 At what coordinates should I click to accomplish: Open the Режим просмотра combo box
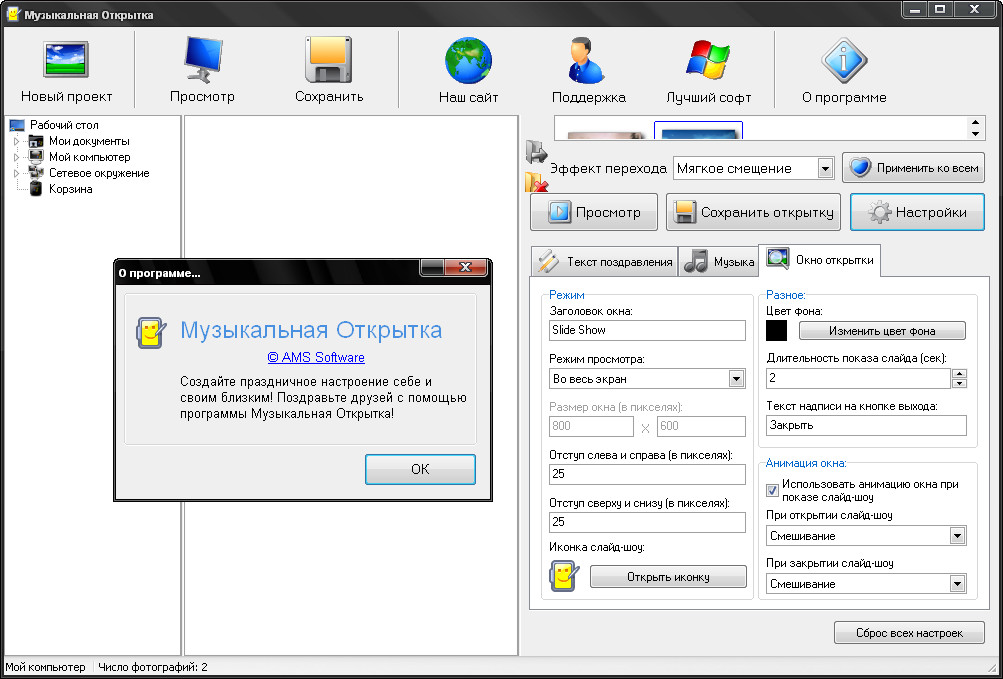(x=647, y=379)
